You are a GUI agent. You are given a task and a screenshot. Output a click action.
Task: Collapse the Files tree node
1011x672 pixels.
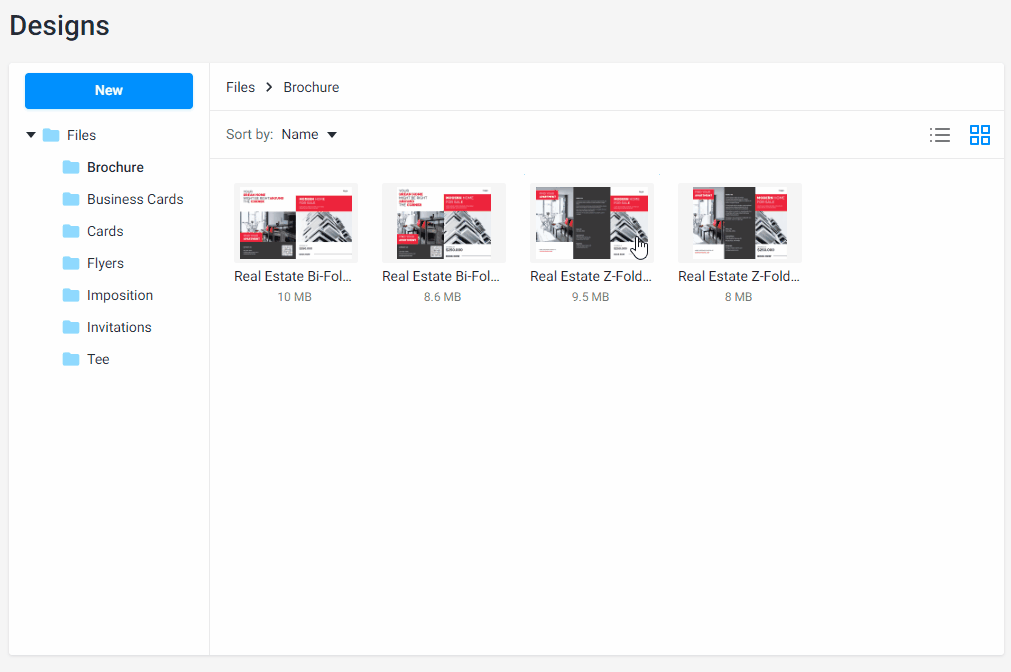31,135
